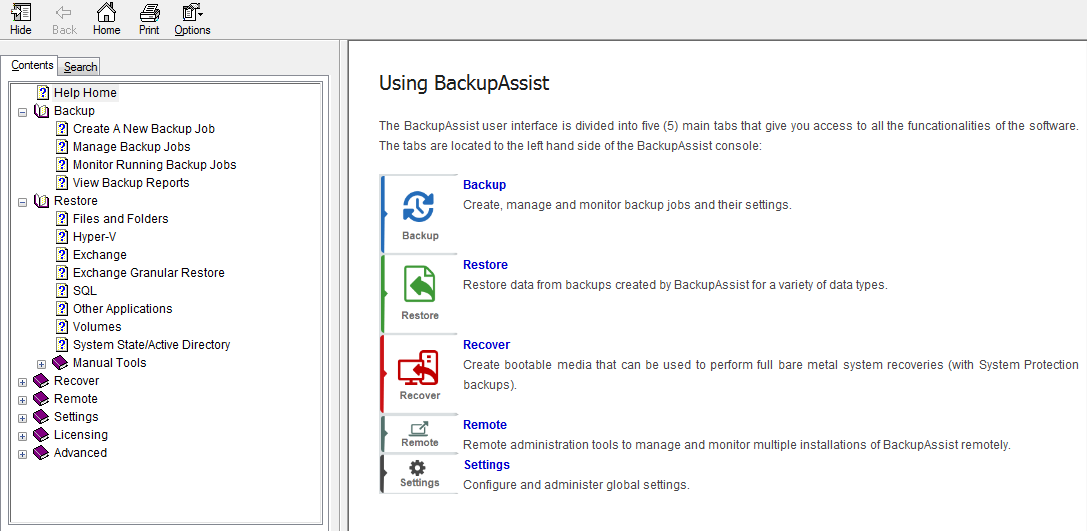The height and width of the screenshot is (531, 1087).
Task: Expand the Recover tree node
Action: click(x=23, y=382)
